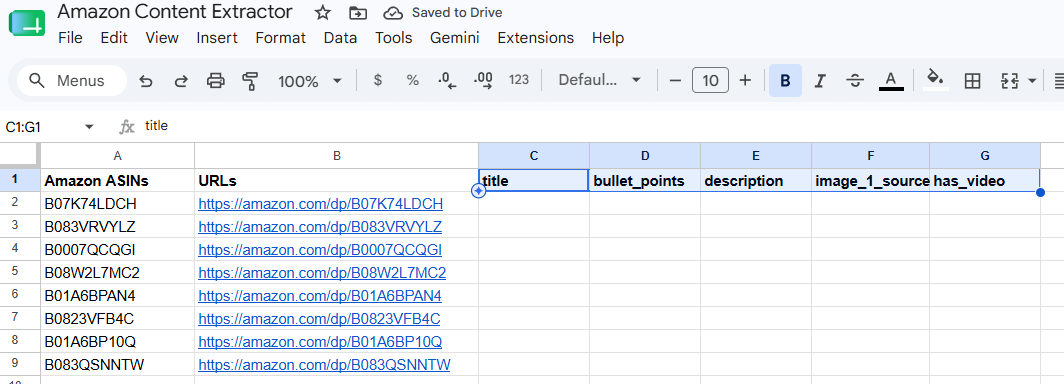
Task: Open the amazon.com/dp/B083QSNNTW link
Action: [x=324, y=365]
